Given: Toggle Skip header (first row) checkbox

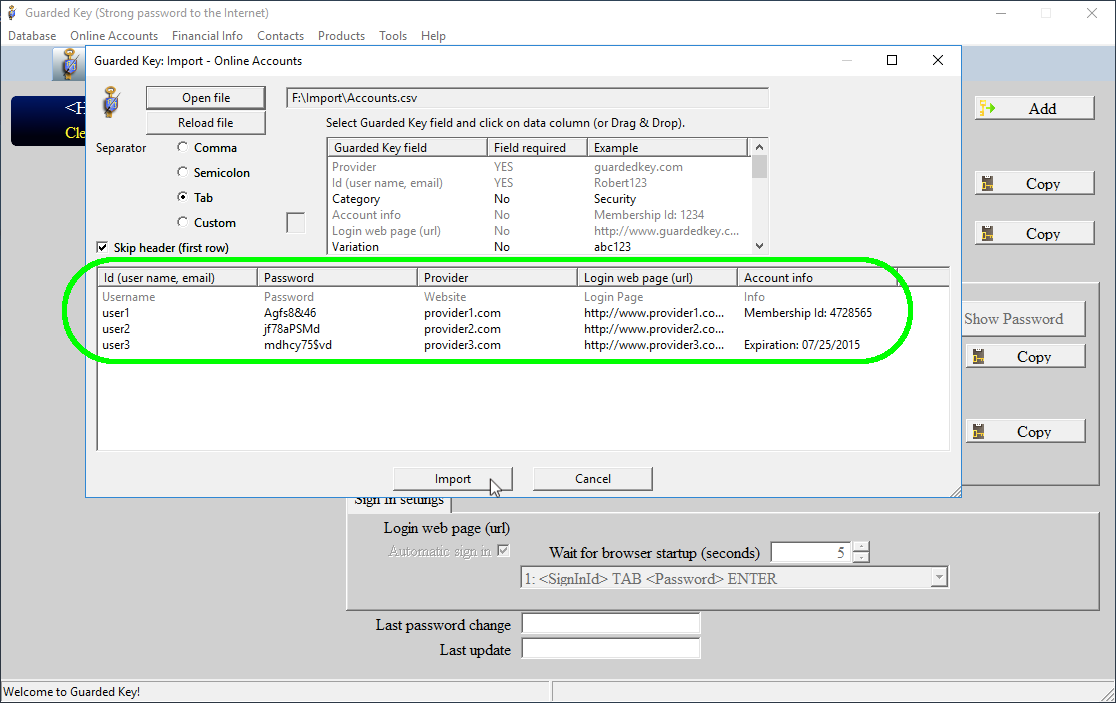Looking at the screenshot, I should pos(102,247).
